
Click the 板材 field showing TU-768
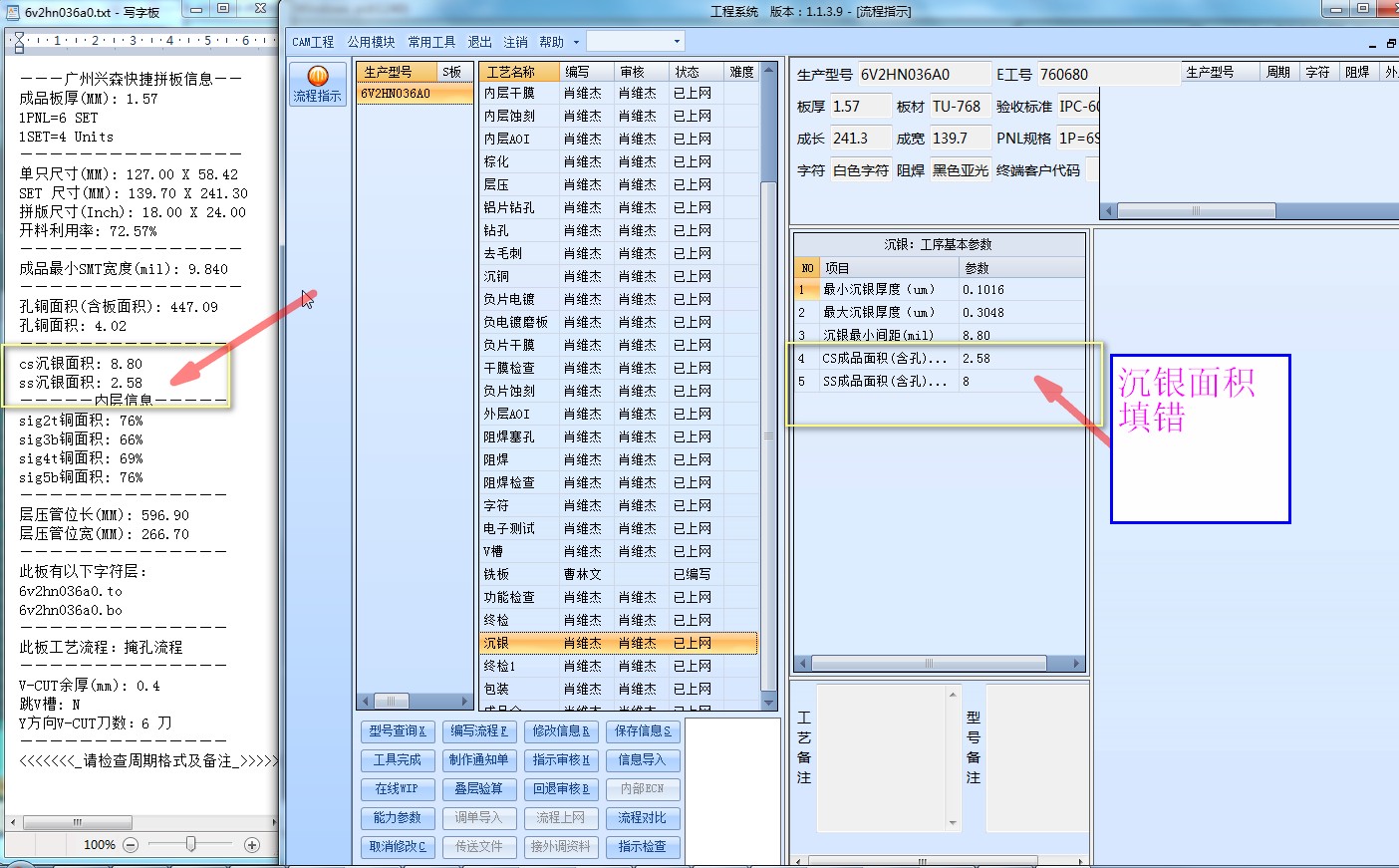pyautogui.click(x=960, y=106)
